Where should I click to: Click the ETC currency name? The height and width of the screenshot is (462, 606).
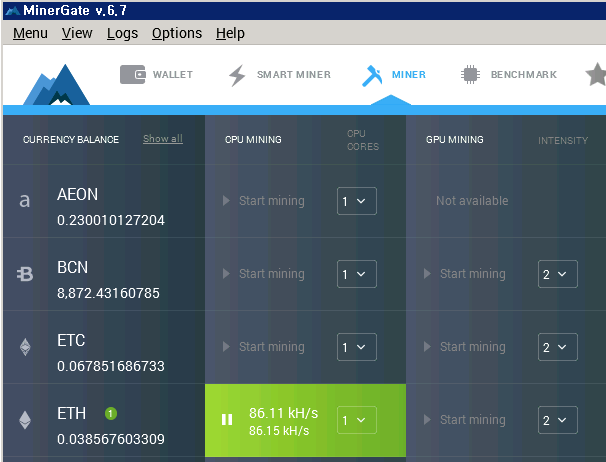click(x=71, y=341)
